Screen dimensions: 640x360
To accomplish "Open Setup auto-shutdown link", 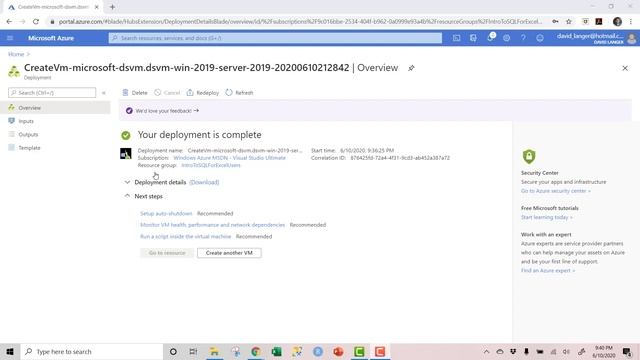I will [166, 213].
